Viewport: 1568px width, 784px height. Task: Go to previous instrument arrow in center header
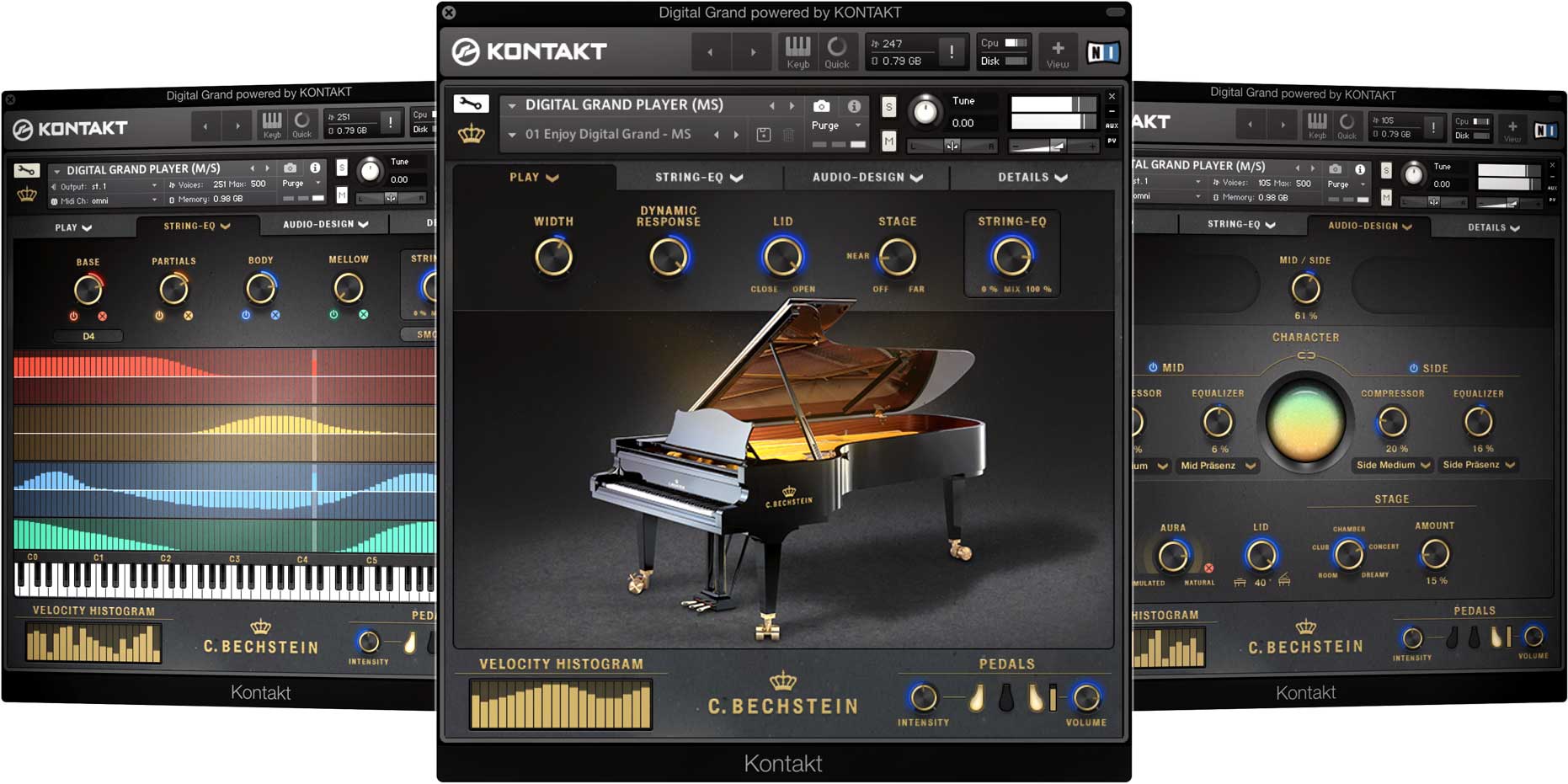pos(772,105)
